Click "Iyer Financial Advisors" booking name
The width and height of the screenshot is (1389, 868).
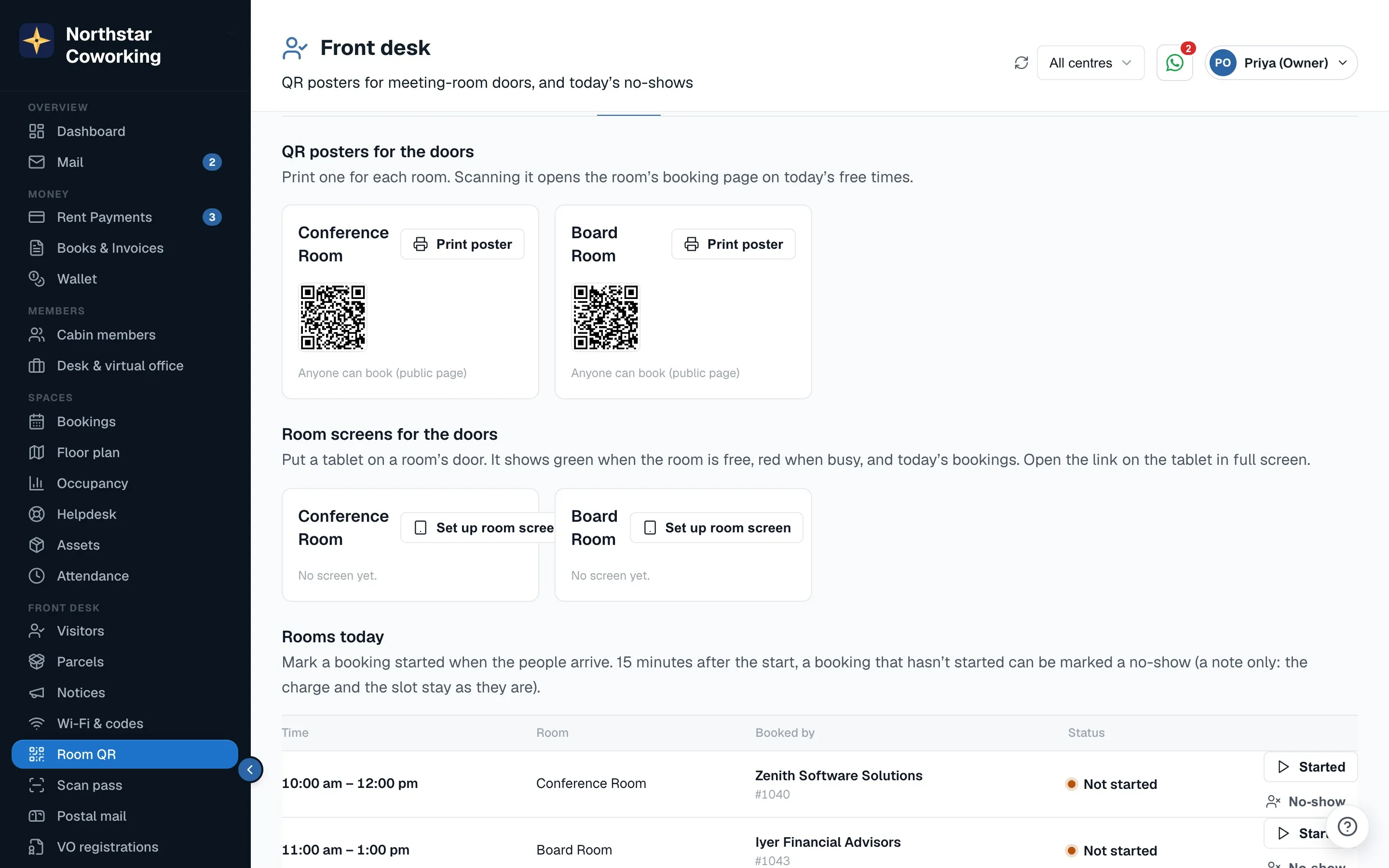tap(828, 841)
